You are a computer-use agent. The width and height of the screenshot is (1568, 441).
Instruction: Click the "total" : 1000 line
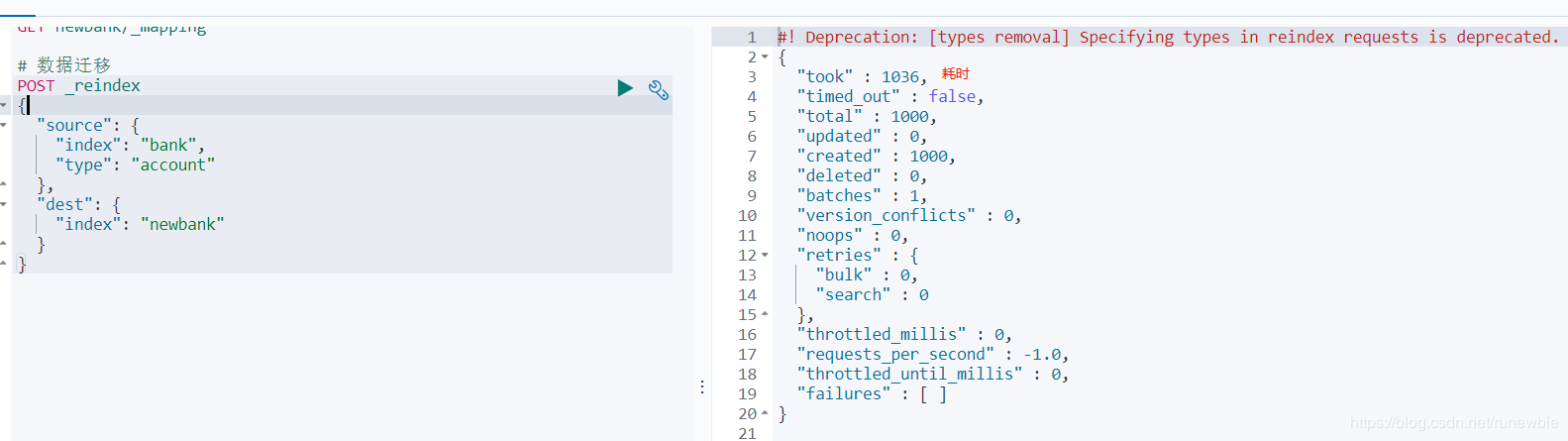pyautogui.click(x=867, y=116)
